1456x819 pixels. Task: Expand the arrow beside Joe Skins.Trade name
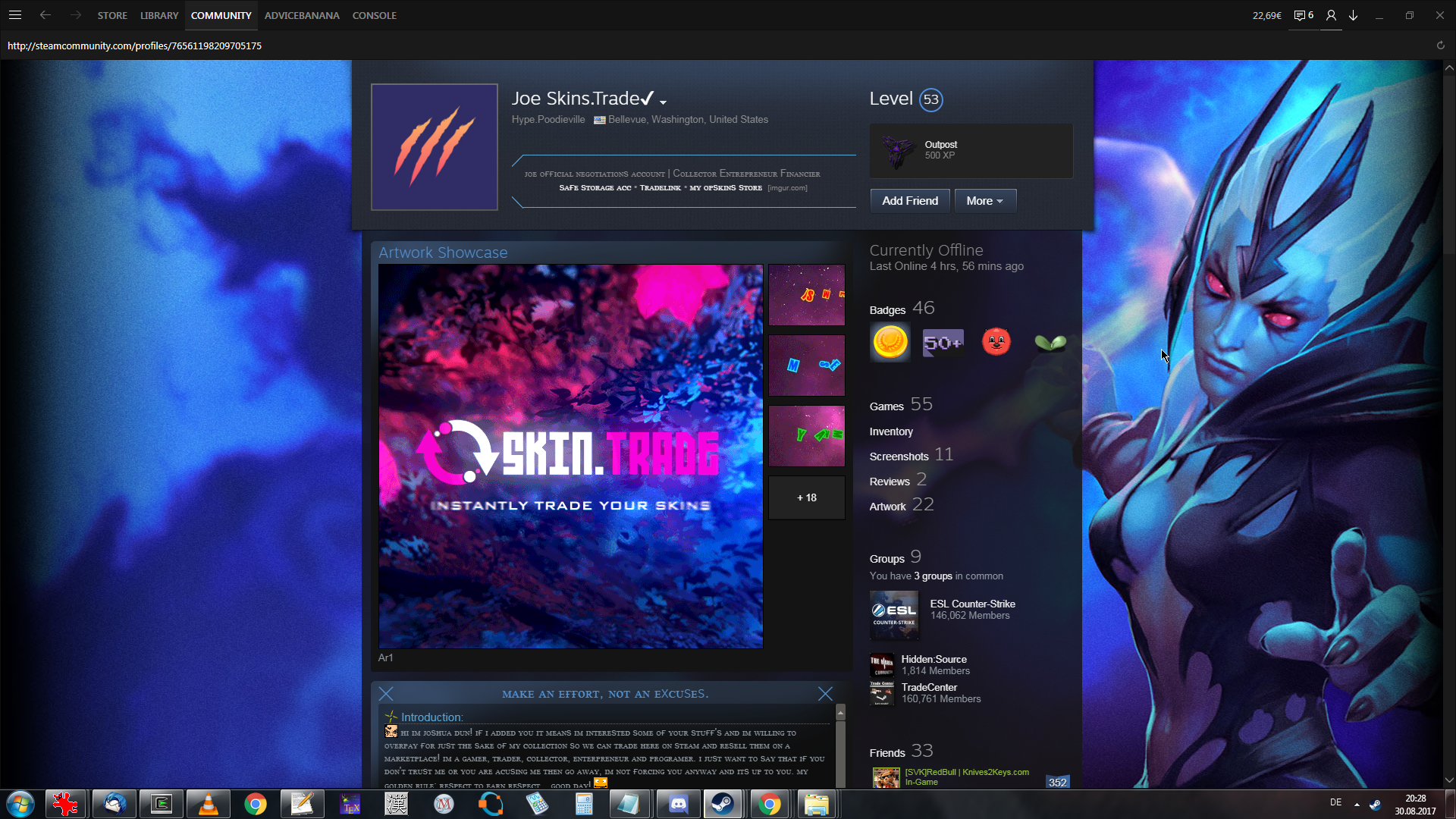[x=664, y=102]
